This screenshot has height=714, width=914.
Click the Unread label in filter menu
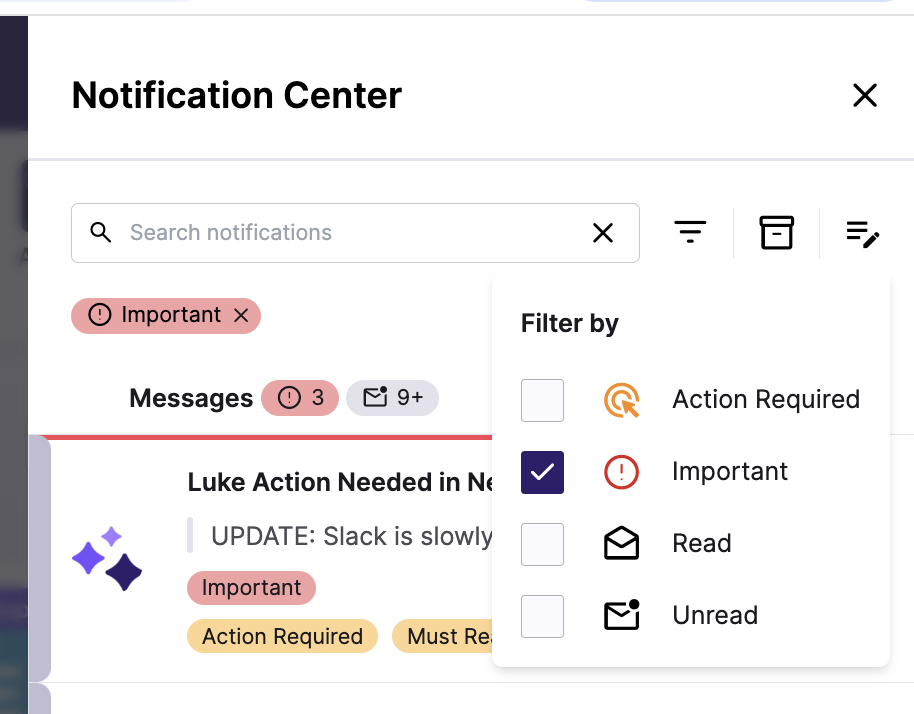click(715, 615)
